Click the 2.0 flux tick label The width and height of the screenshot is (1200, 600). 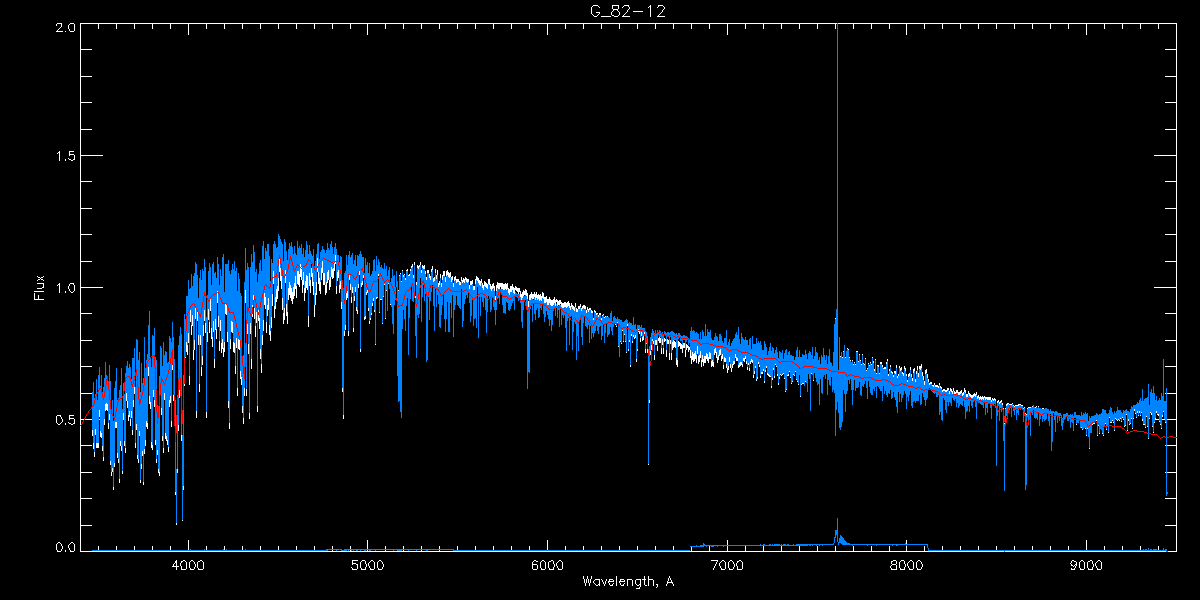coord(66,28)
